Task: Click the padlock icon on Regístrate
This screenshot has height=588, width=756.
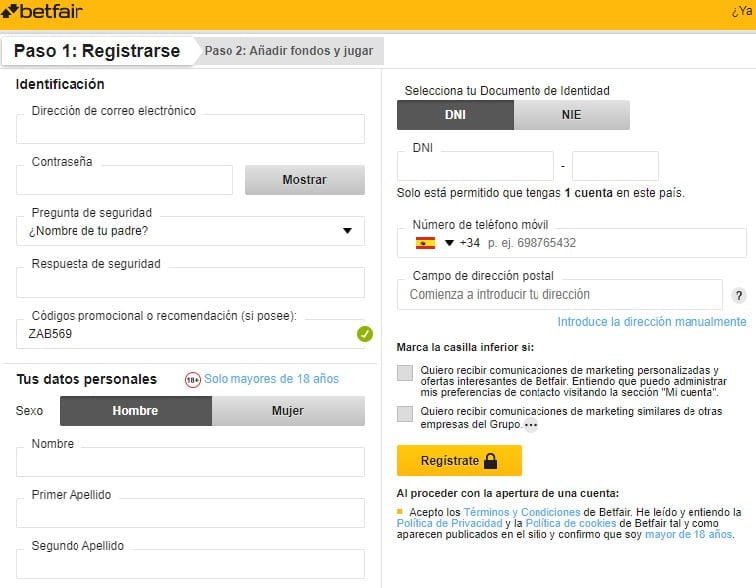Action: pyautogui.click(x=490, y=461)
